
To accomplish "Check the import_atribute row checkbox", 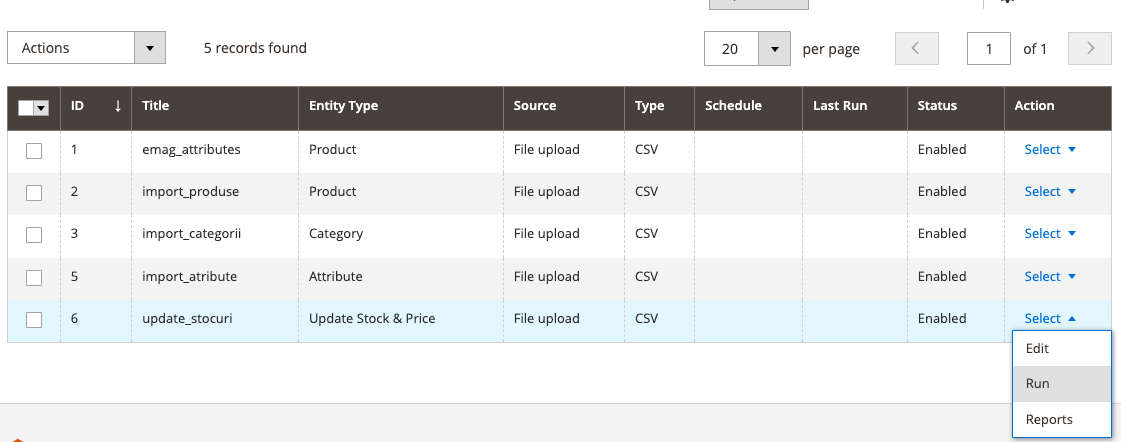I will [x=34, y=278].
